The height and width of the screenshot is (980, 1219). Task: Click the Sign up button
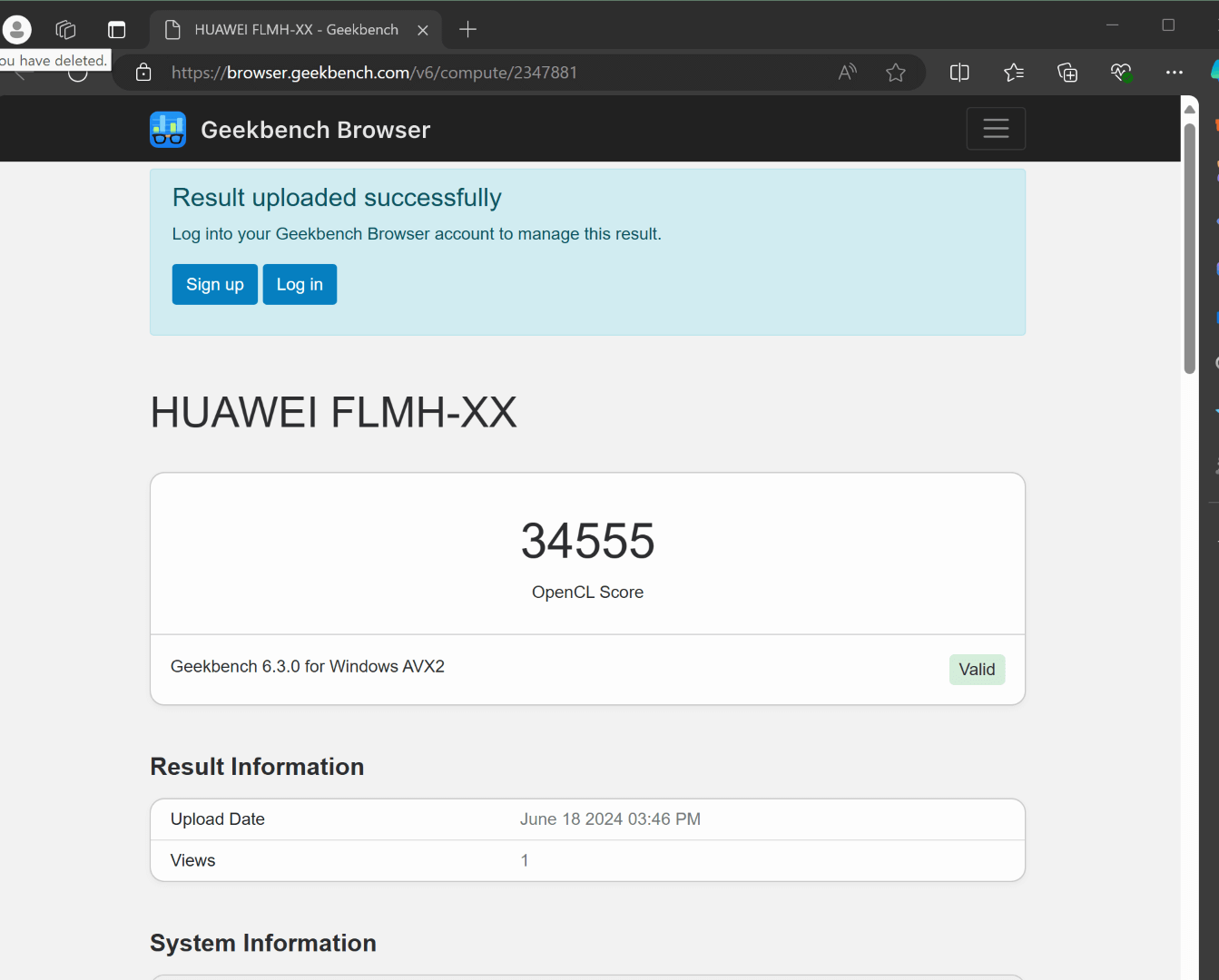(x=215, y=285)
